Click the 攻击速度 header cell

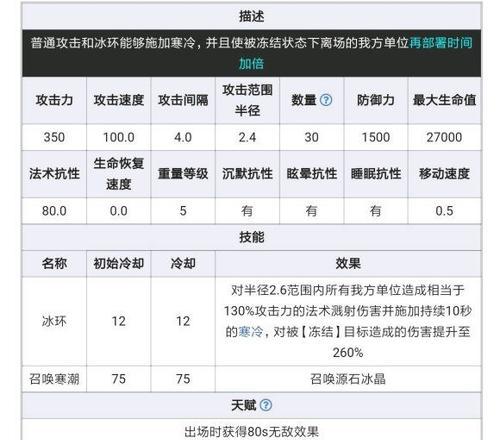pos(119,100)
